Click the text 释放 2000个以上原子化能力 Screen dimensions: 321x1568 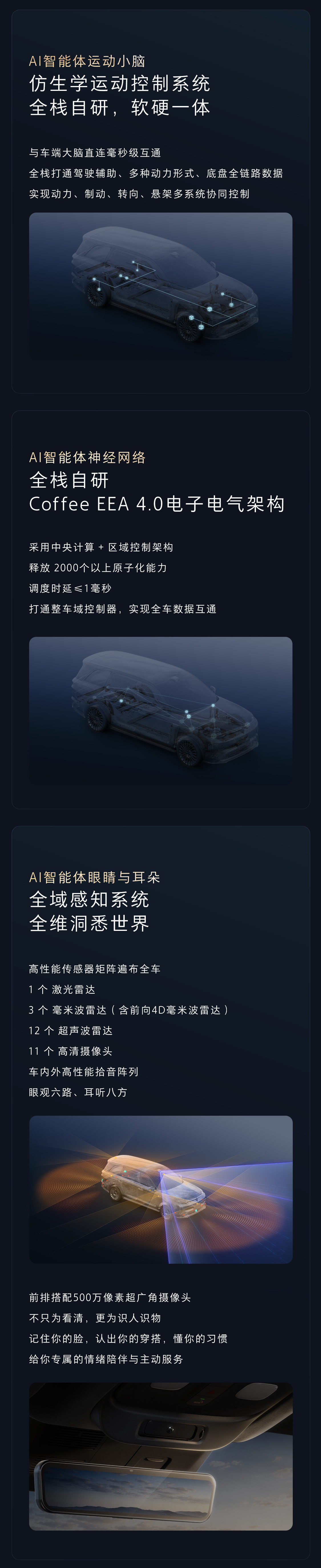[98, 567]
